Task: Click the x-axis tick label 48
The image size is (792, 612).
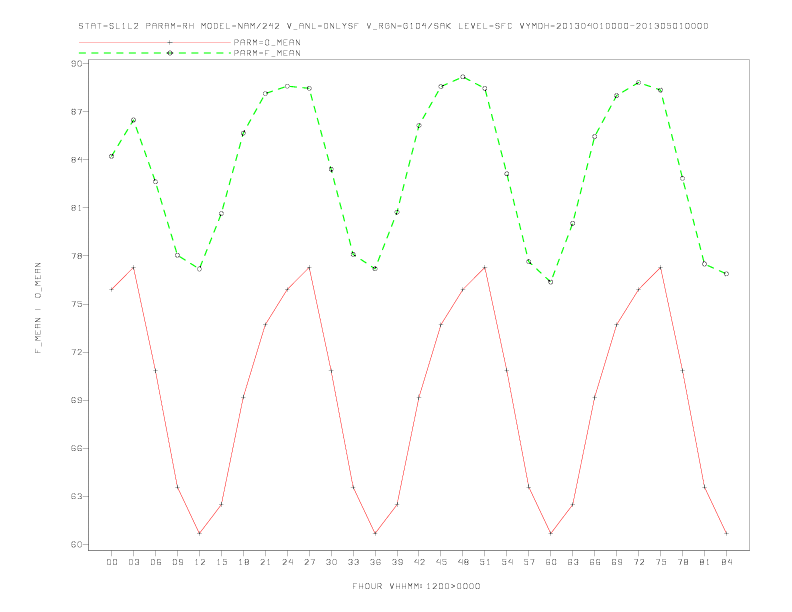Action: tap(463, 562)
